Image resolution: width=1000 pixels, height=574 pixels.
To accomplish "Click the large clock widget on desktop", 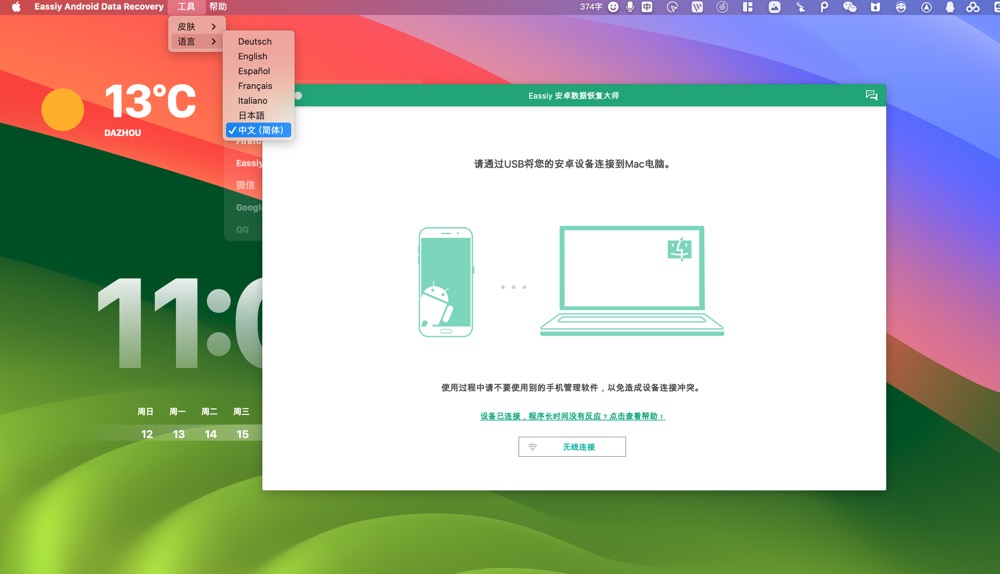I will point(180,323).
